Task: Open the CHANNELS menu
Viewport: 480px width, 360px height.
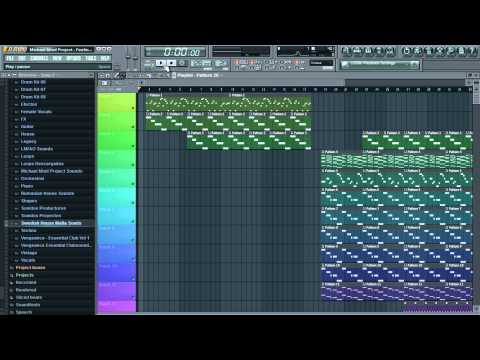Action: (x=39, y=58)
